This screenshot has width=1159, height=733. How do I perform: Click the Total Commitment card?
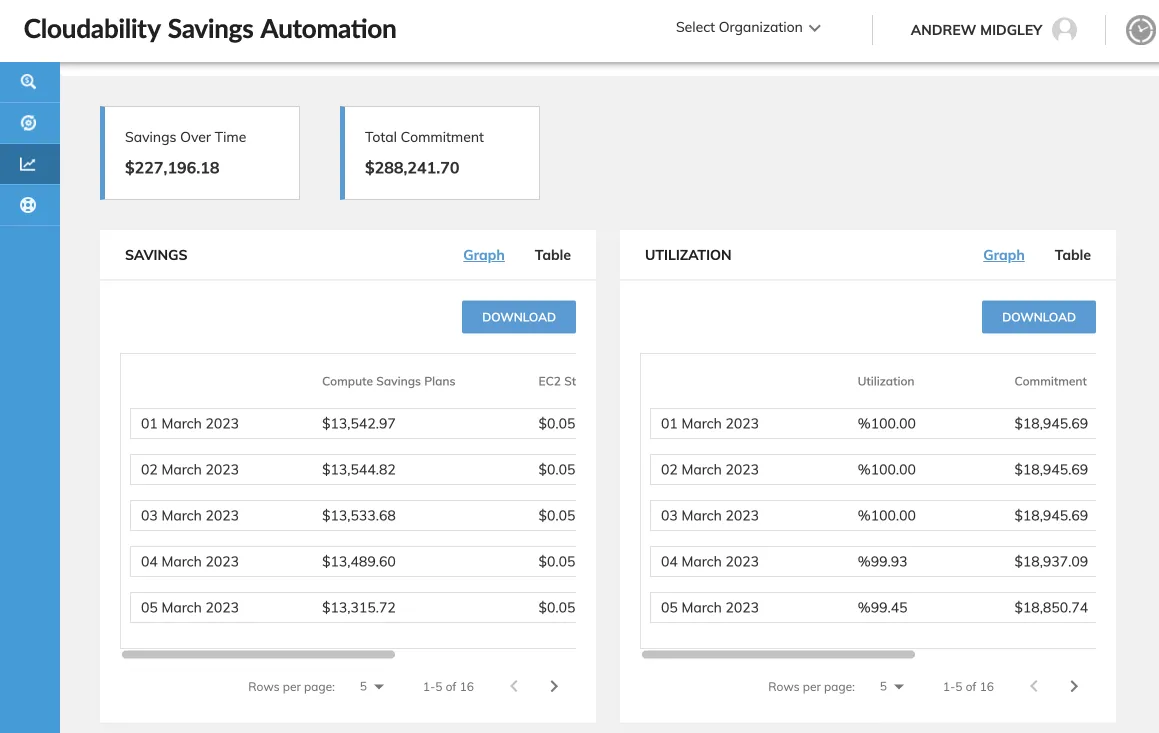(440, 153)
